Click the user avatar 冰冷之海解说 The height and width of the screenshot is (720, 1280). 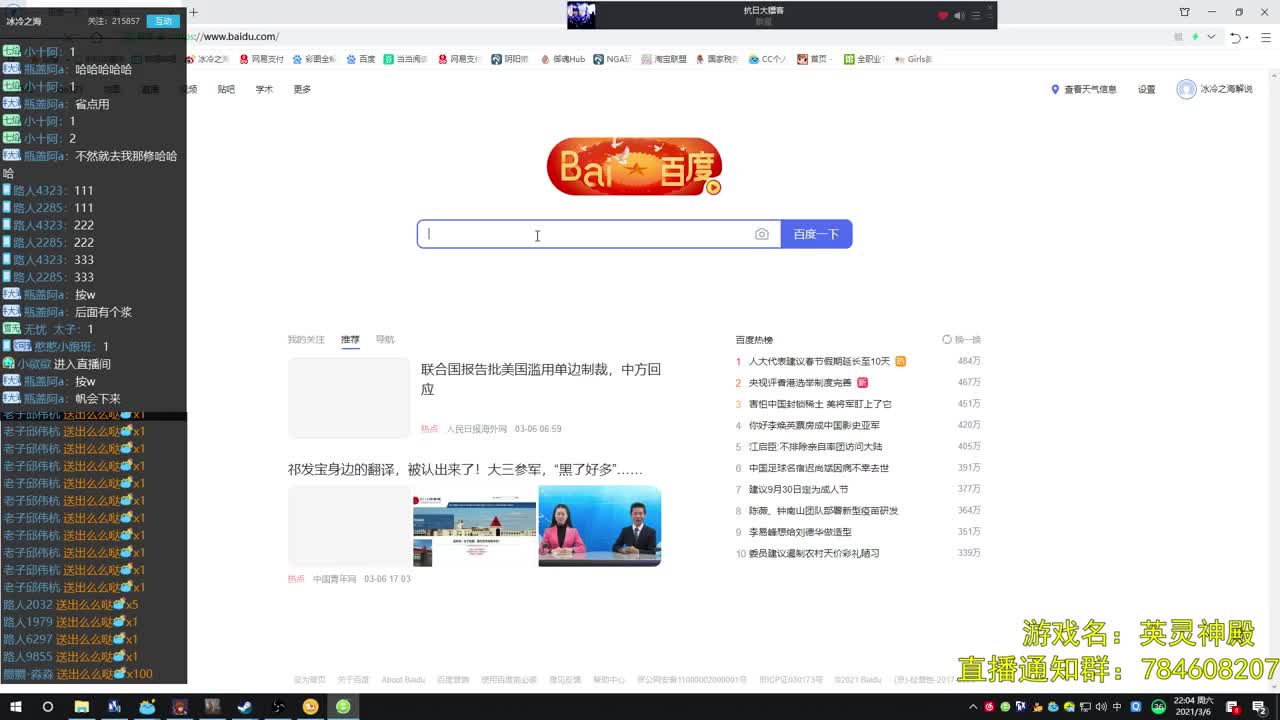(x=1186, y=89)
